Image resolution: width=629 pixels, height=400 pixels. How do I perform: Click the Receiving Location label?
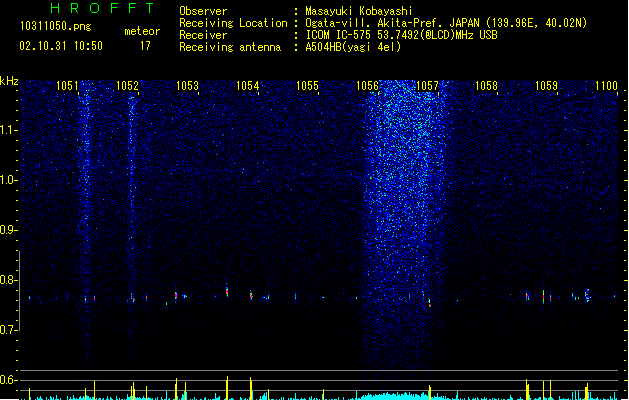[x=233, y=23]
